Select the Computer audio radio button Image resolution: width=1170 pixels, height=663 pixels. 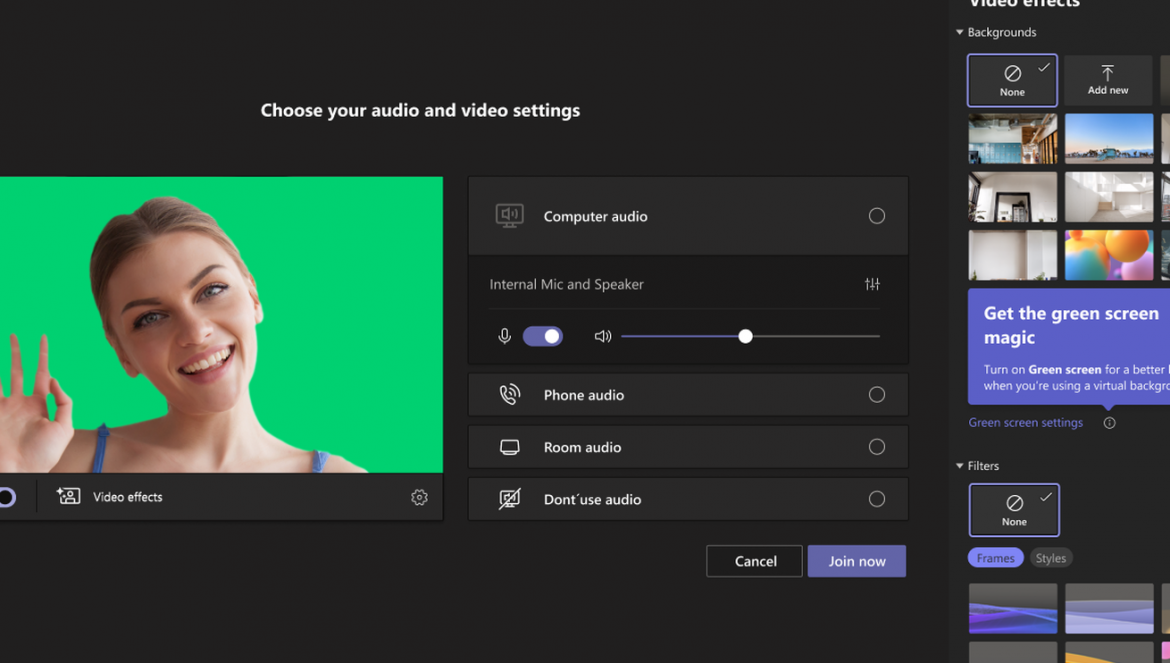[x=877, y=216]
